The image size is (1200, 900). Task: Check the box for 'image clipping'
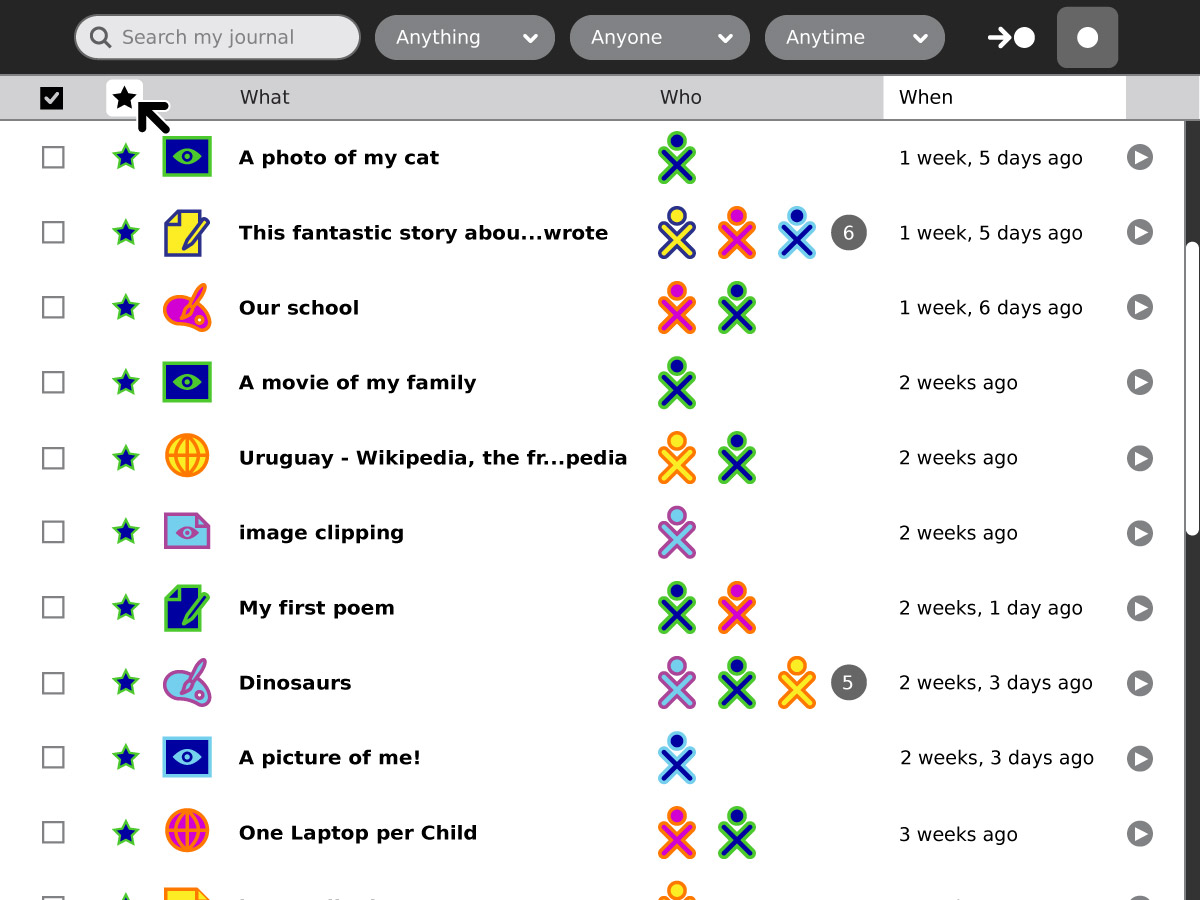tap(53, 533)
